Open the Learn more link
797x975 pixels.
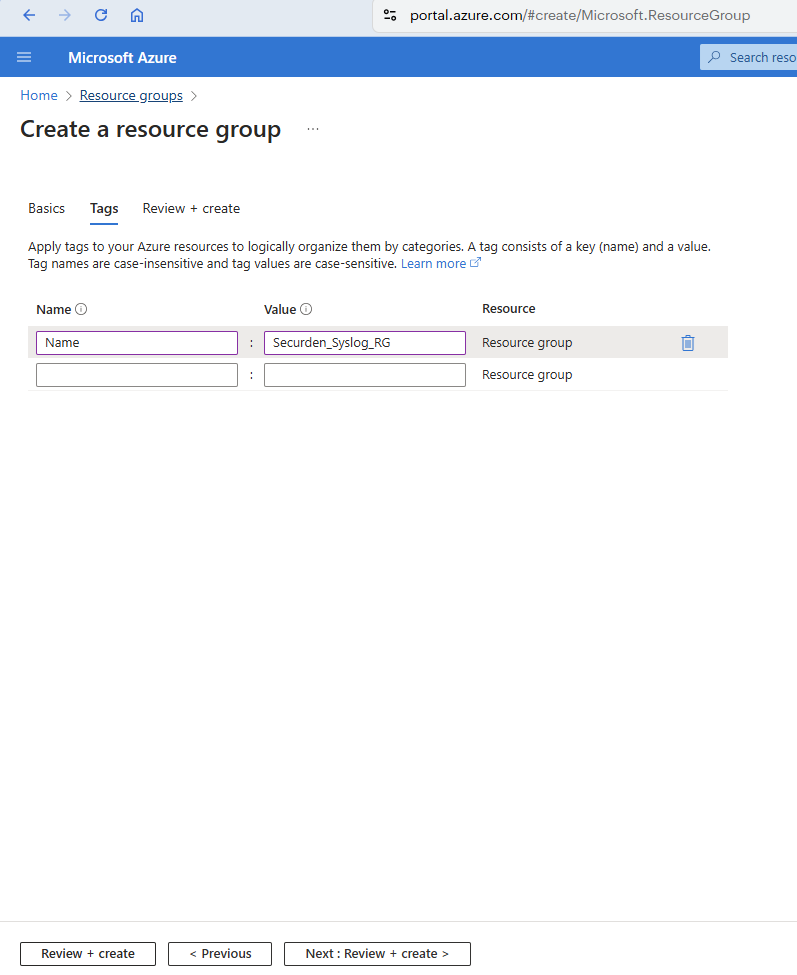pyautogui.click(x=440, y=264)
